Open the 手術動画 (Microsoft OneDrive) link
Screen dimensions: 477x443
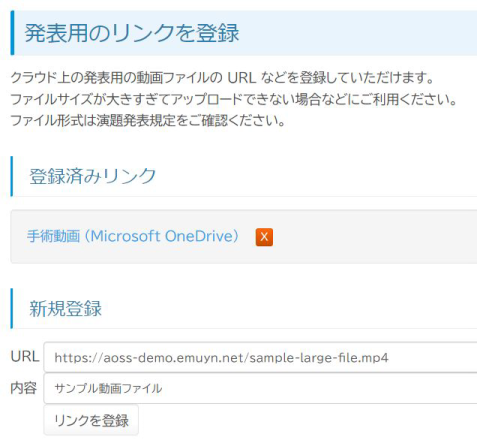(133, 236)
